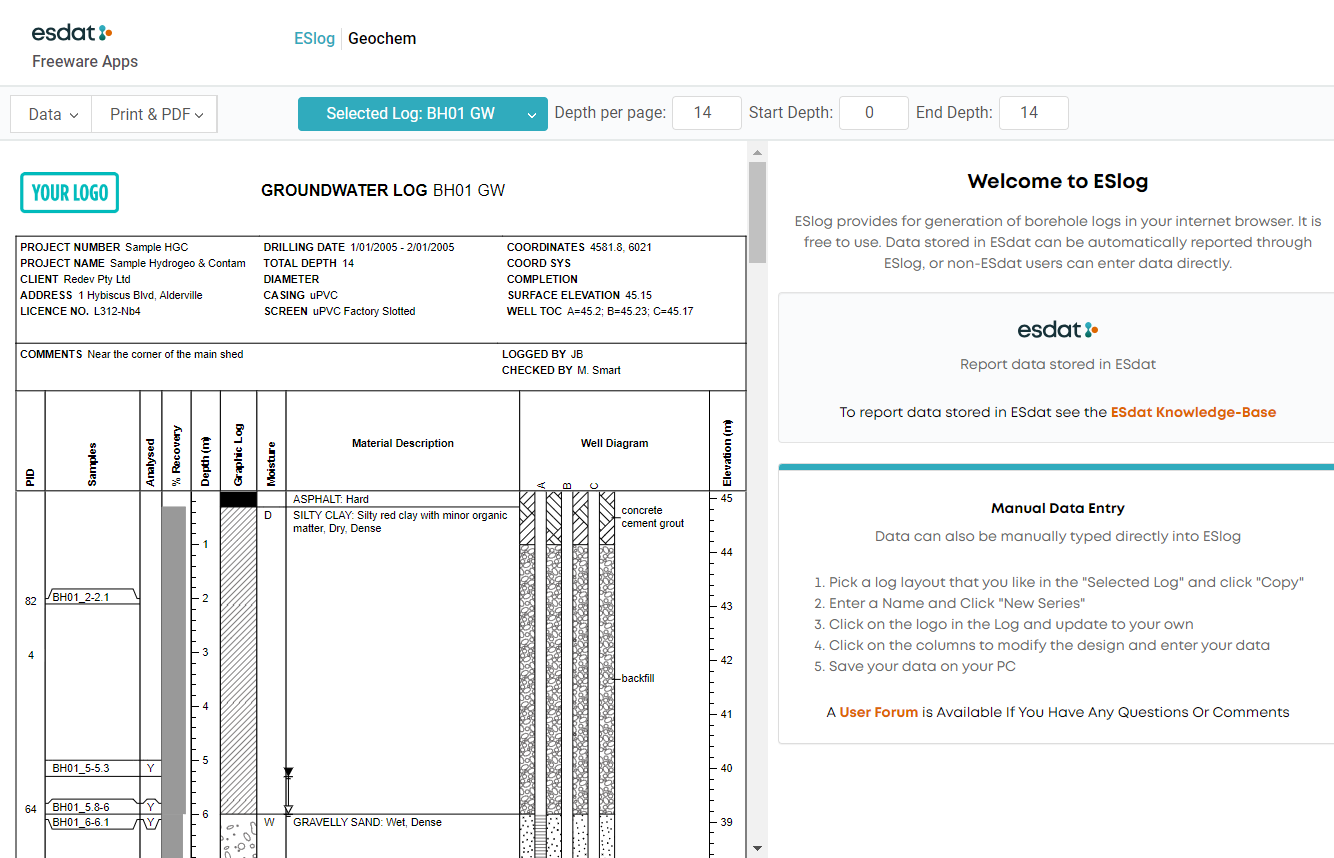Click the Samples column header
This screenshot has height=858, width=1334.
[92, 464]
